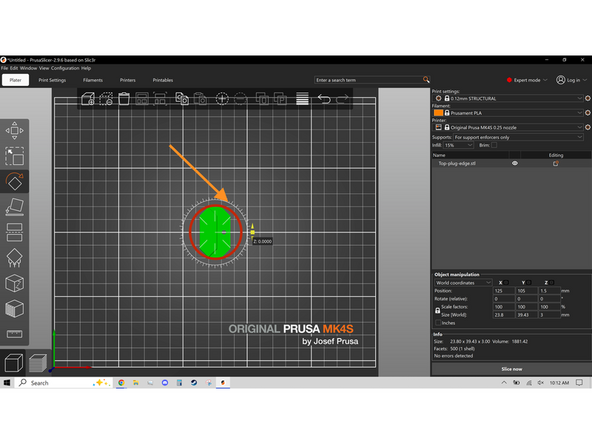Click the Arrange objects toolbar icon
The width and height of the screenshot is (592, 444).
[x=142, y=99]
